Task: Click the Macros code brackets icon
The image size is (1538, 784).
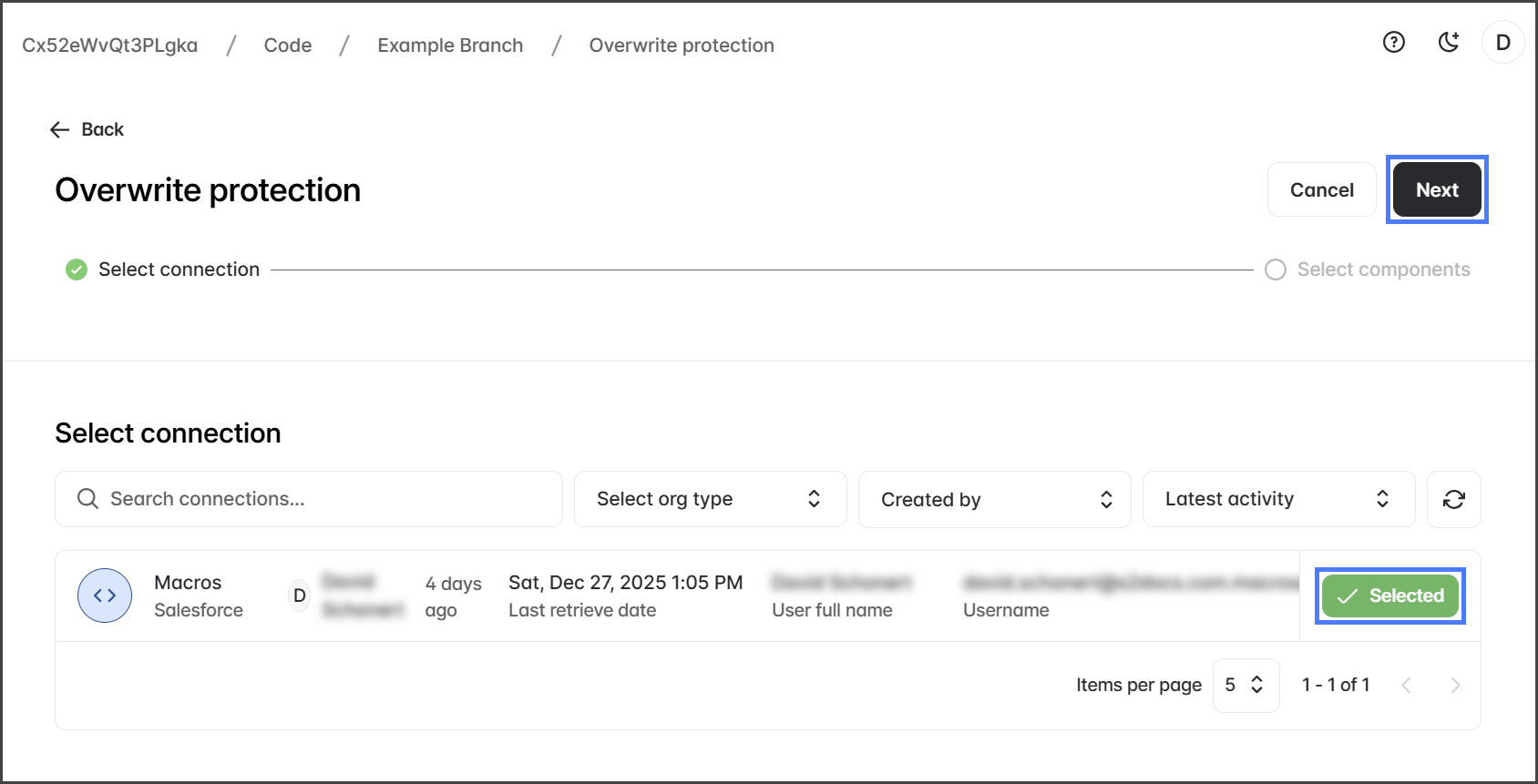Action: pyautogui.click(x=105, y=596)
